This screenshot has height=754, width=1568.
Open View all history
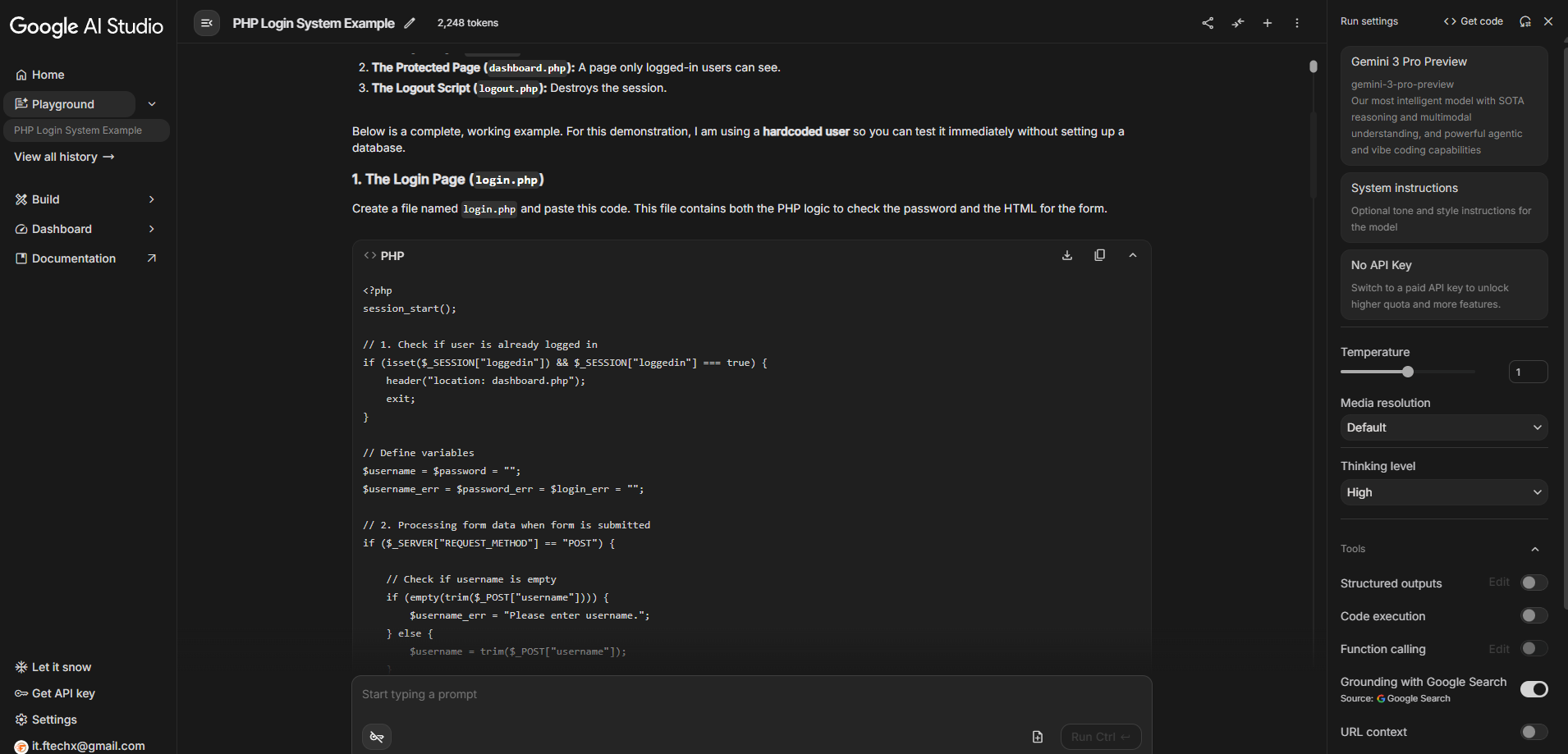click(x=63, y=157)
